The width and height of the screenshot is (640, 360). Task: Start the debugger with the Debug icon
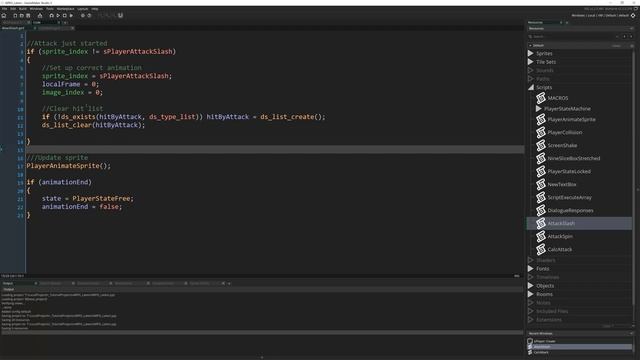tap(51, 16)
